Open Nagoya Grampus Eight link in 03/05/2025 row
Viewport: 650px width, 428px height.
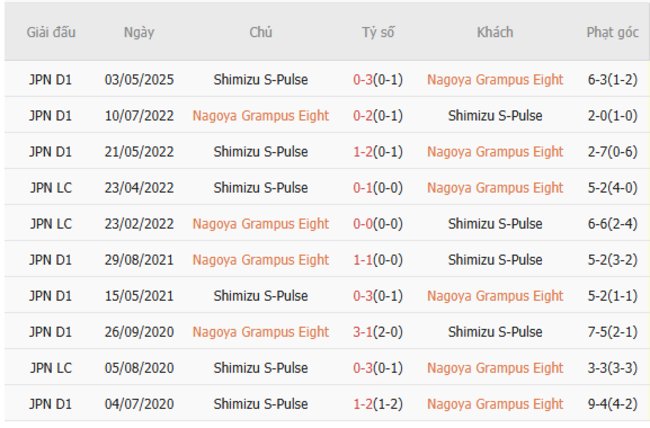click(494, 80)
